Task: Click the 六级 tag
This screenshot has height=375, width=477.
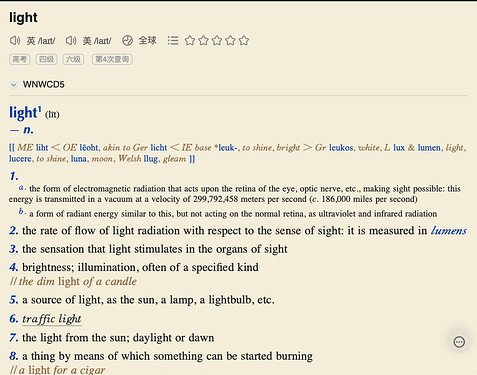Action: [73, 59]
